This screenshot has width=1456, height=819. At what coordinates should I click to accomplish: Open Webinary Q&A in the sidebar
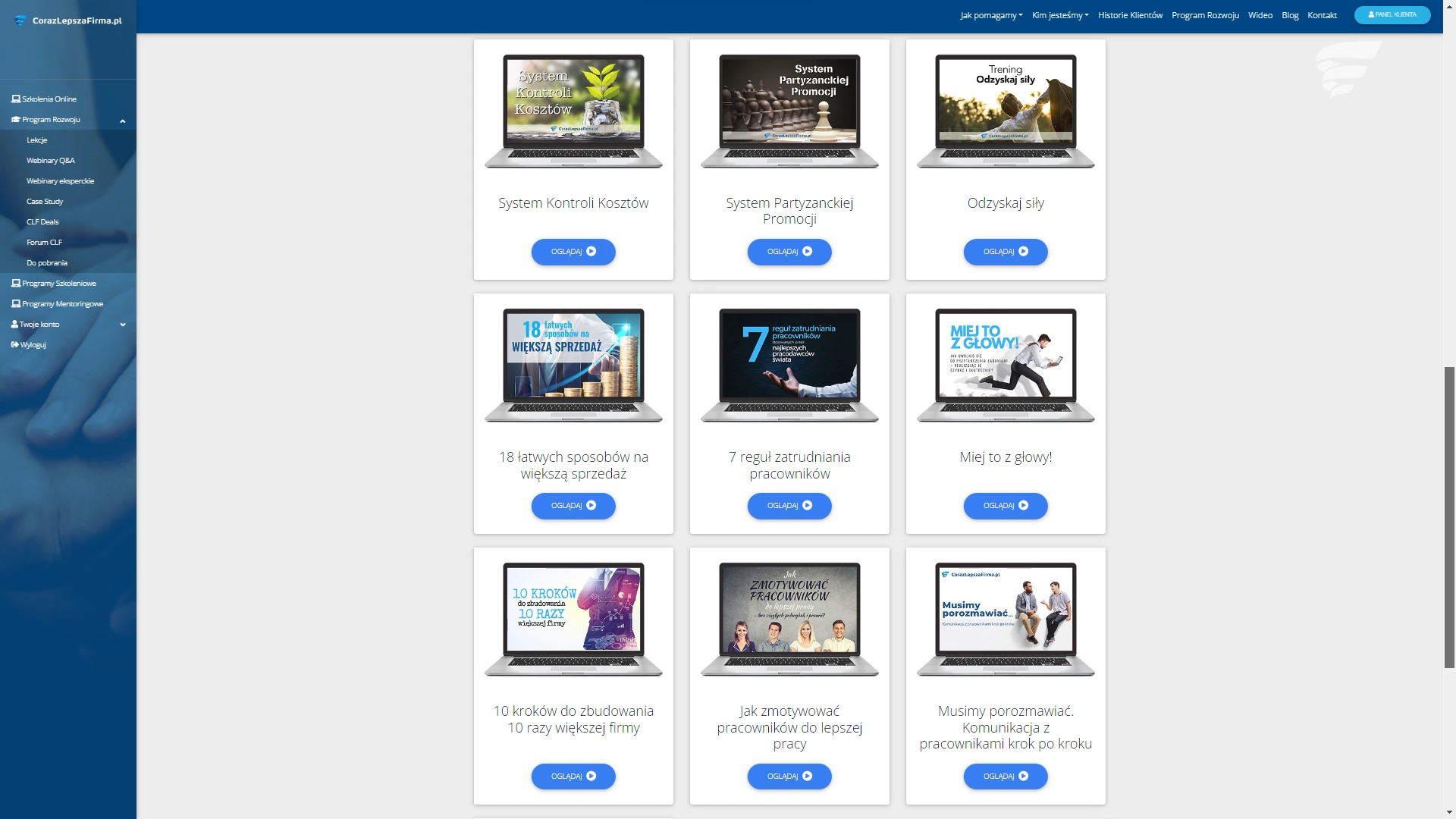(x=51, y=161)
